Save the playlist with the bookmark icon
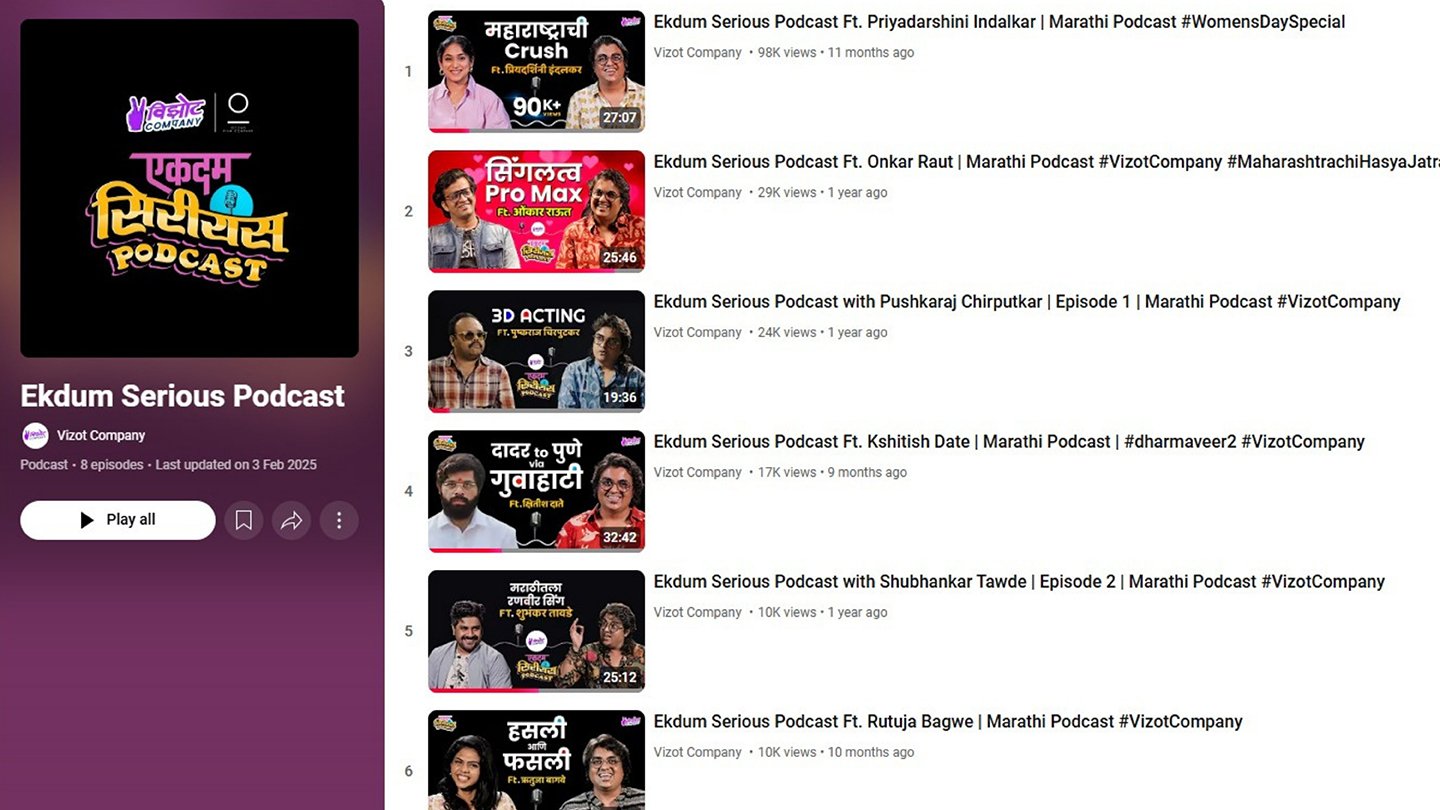Screen dimensions: 1440x810 [x=243, y=520]
